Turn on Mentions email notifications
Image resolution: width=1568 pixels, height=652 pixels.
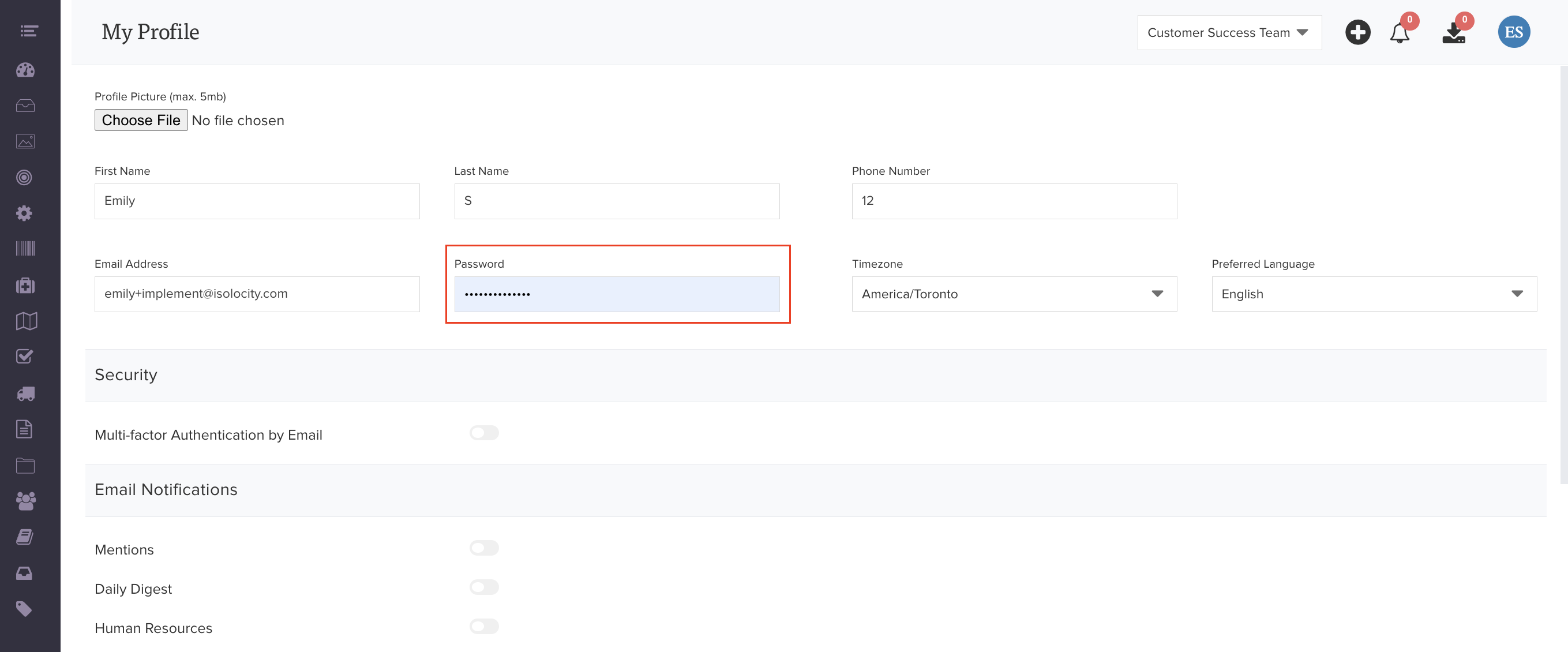click(x=484, y=548)
